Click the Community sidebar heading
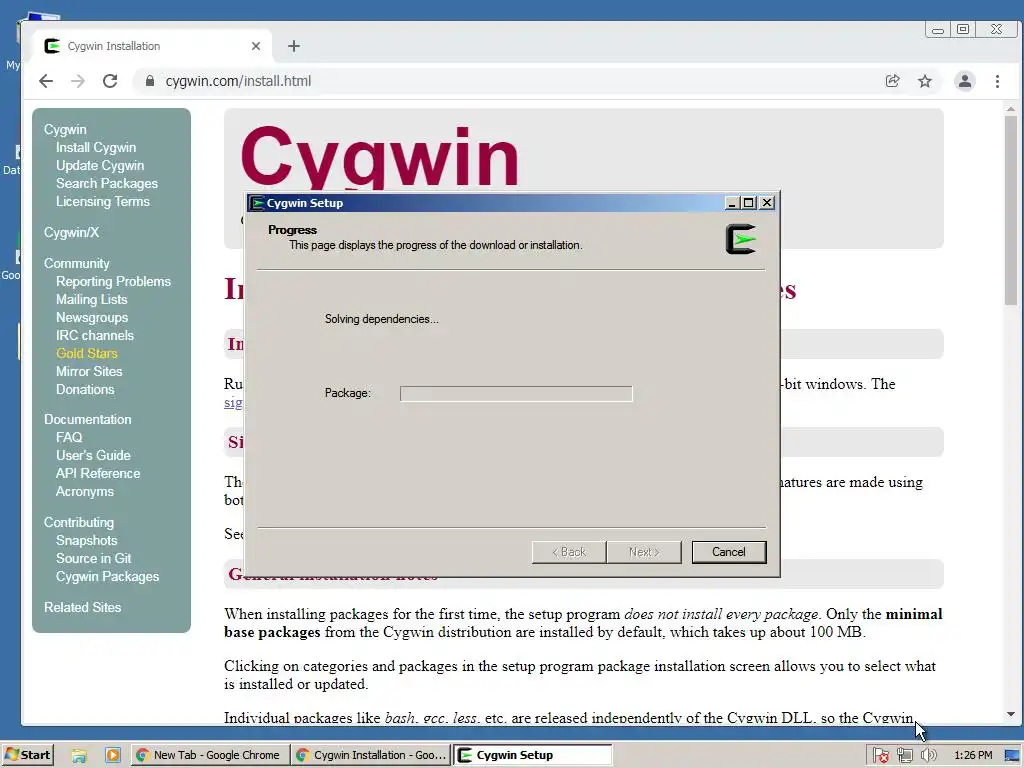The image size is (1024, 768). click(x=76, y=263)
